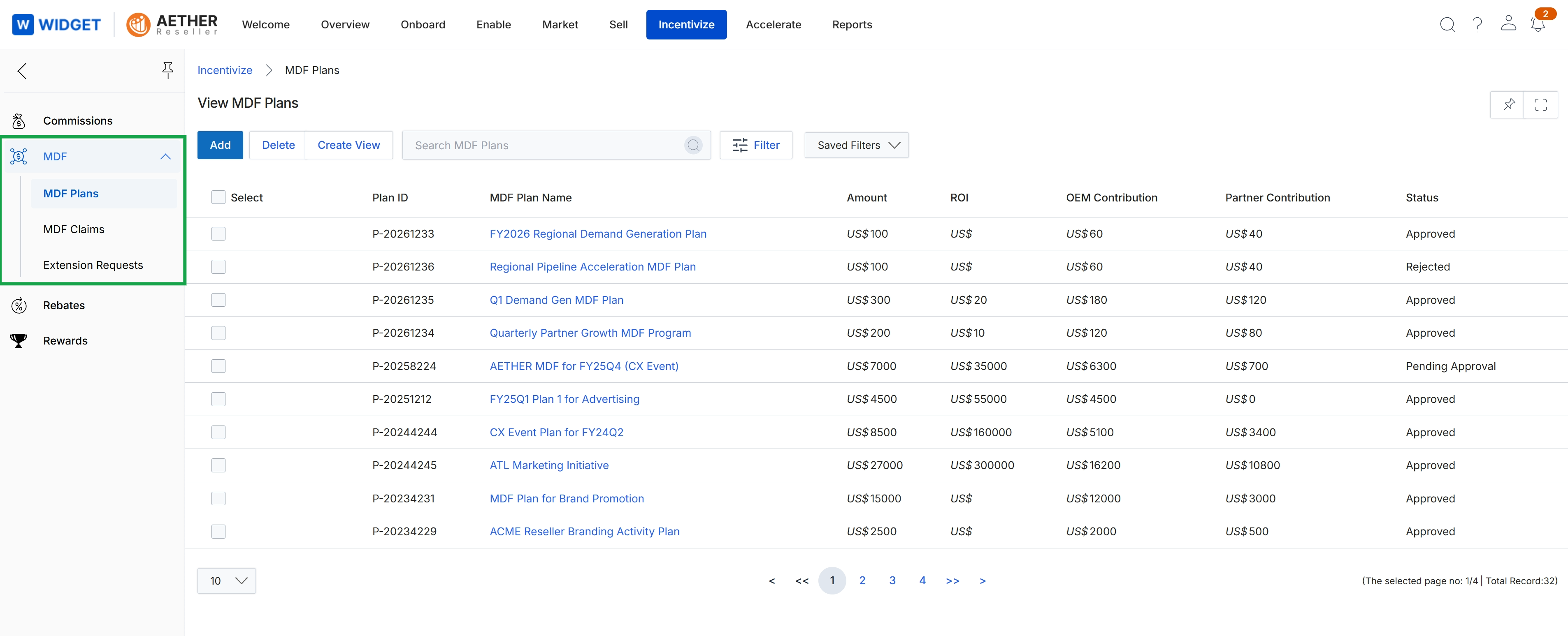Select checkbox for plan P-20261235

(x=218, y=301)
